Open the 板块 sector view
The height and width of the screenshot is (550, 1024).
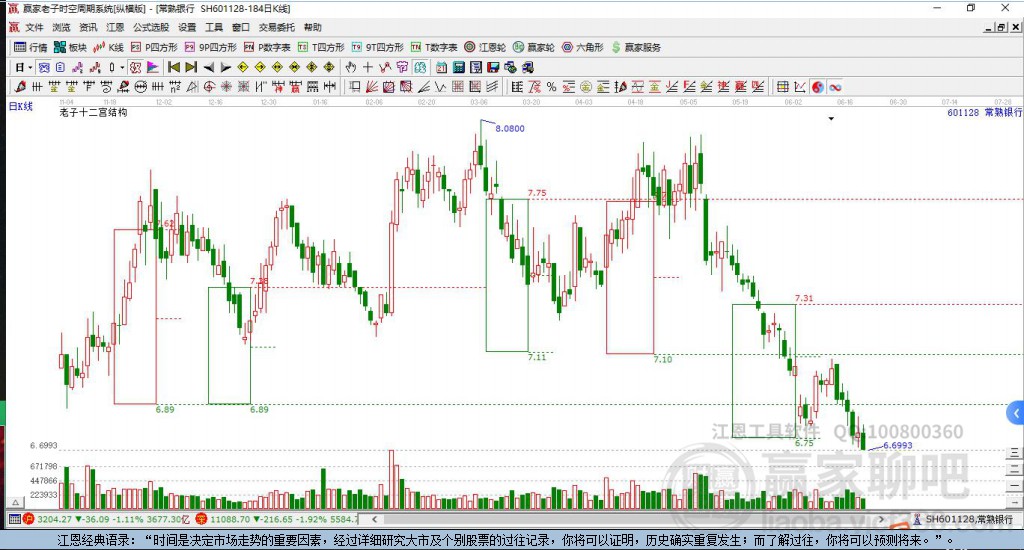pyautogui.click(x=71, y=47)
